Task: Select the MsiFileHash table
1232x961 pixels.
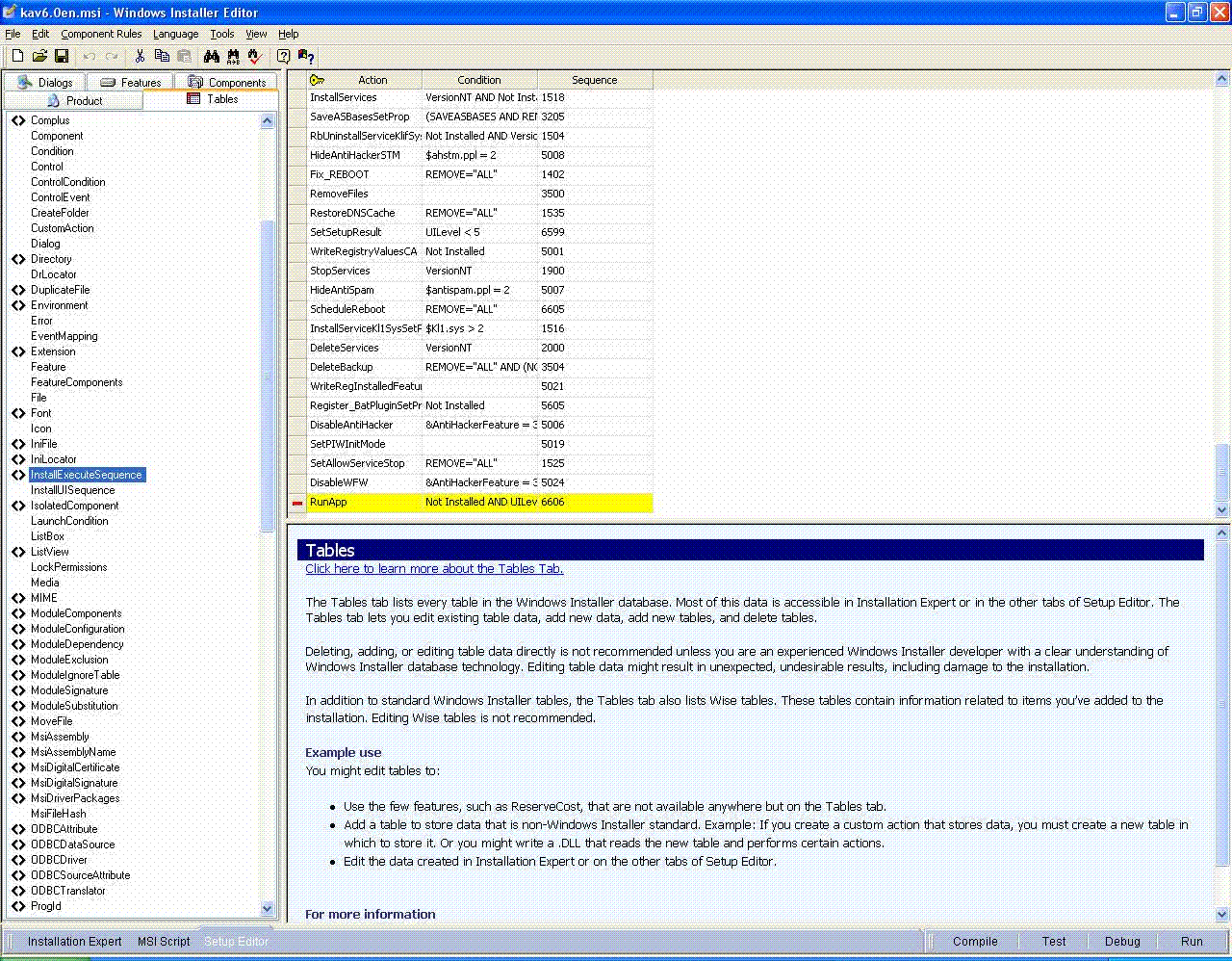Action: pyautogui.click(x=58, y=814)
